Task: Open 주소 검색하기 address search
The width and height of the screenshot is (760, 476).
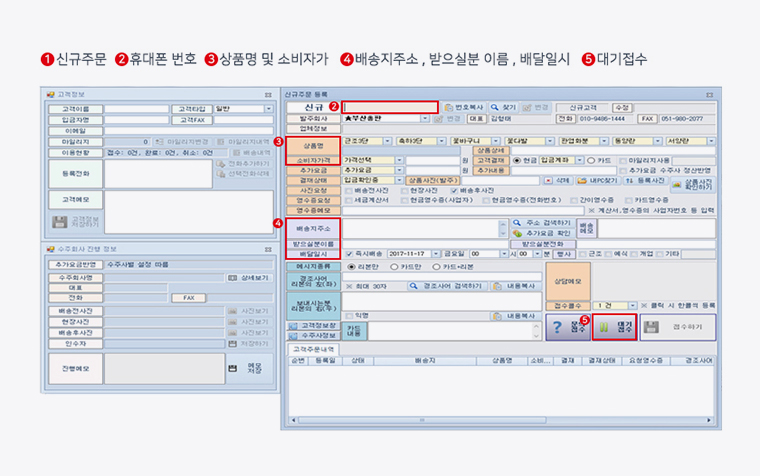Action: pos(540,221)
